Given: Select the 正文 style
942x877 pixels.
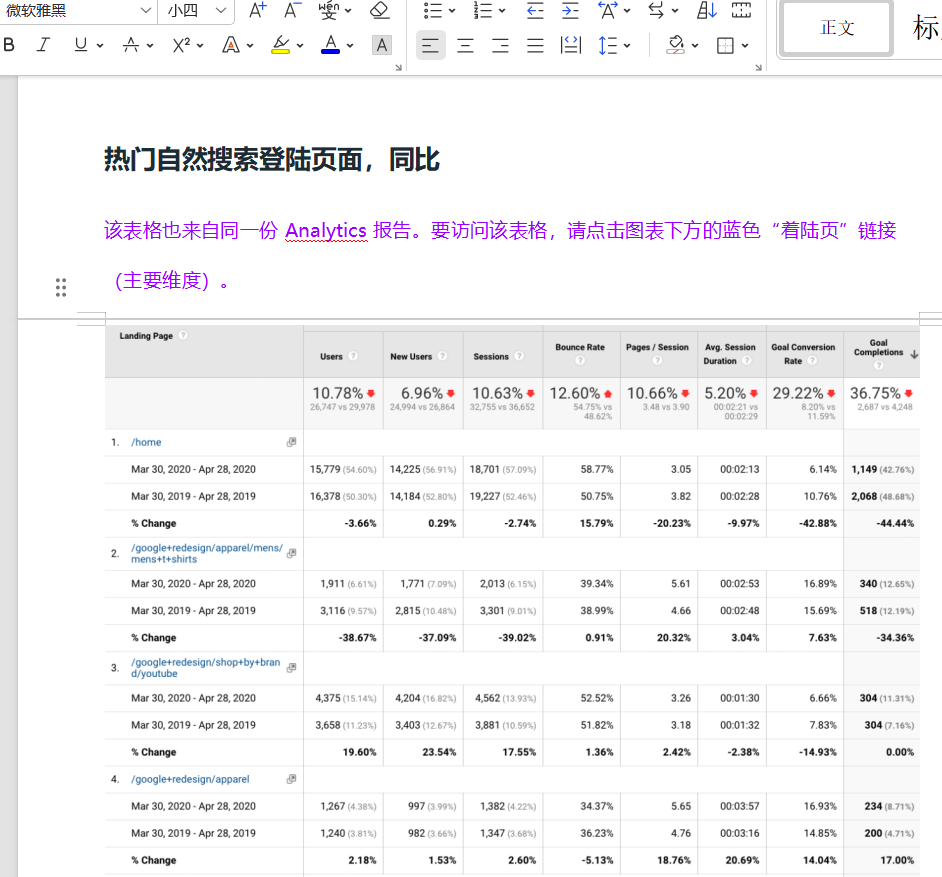Looking at the screenshot, I should [836, 28].
